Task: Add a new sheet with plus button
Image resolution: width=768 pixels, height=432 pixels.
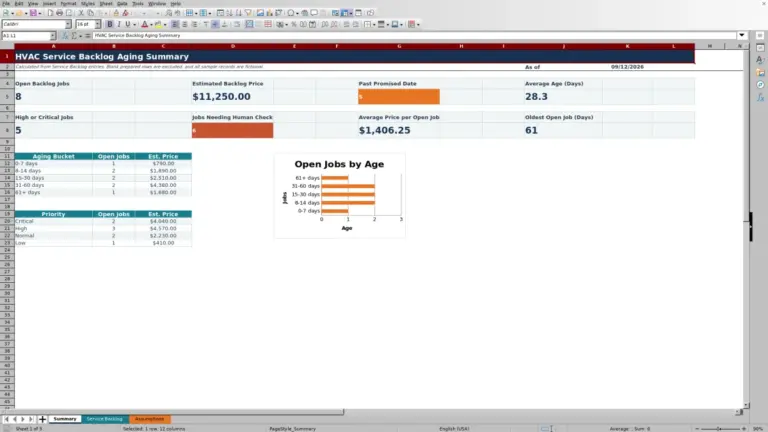Action: 42,419
